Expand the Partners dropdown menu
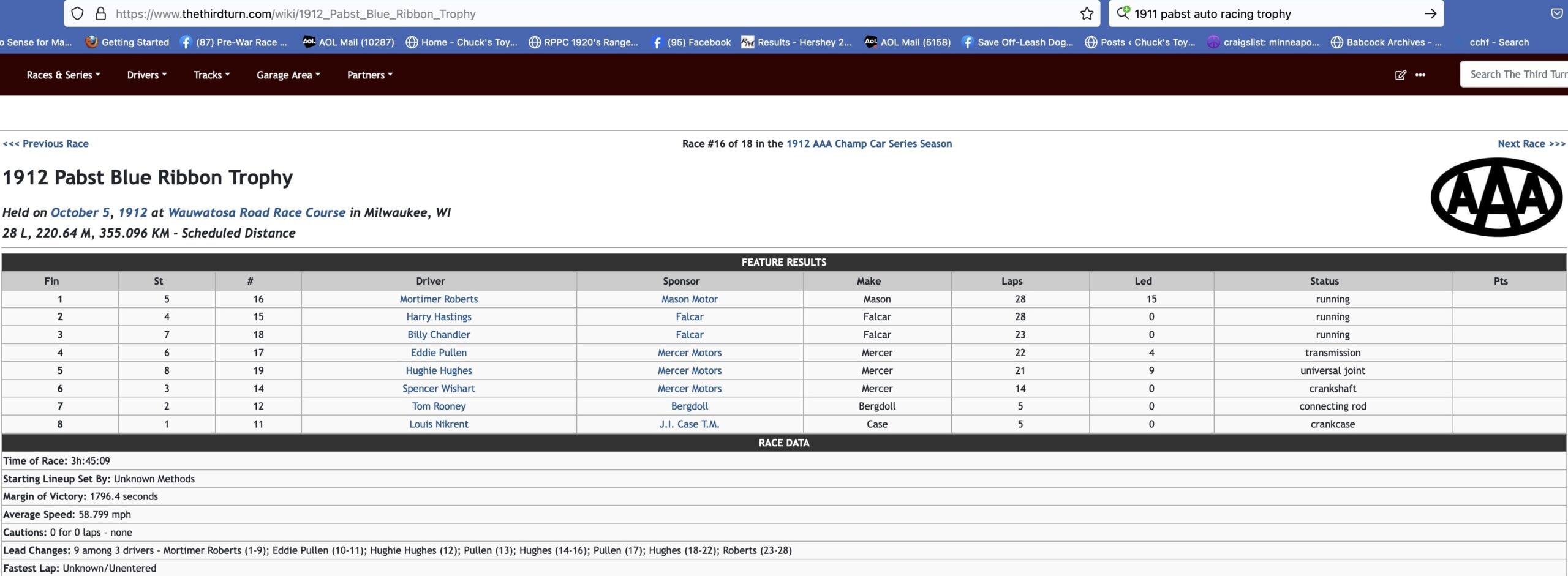This screenshot has height=576, width=1568. click(370, 75)
